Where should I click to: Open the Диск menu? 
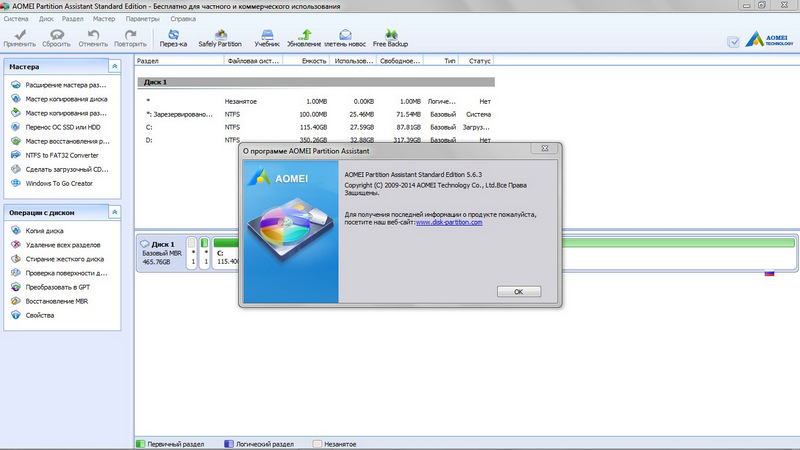(46, 19)
